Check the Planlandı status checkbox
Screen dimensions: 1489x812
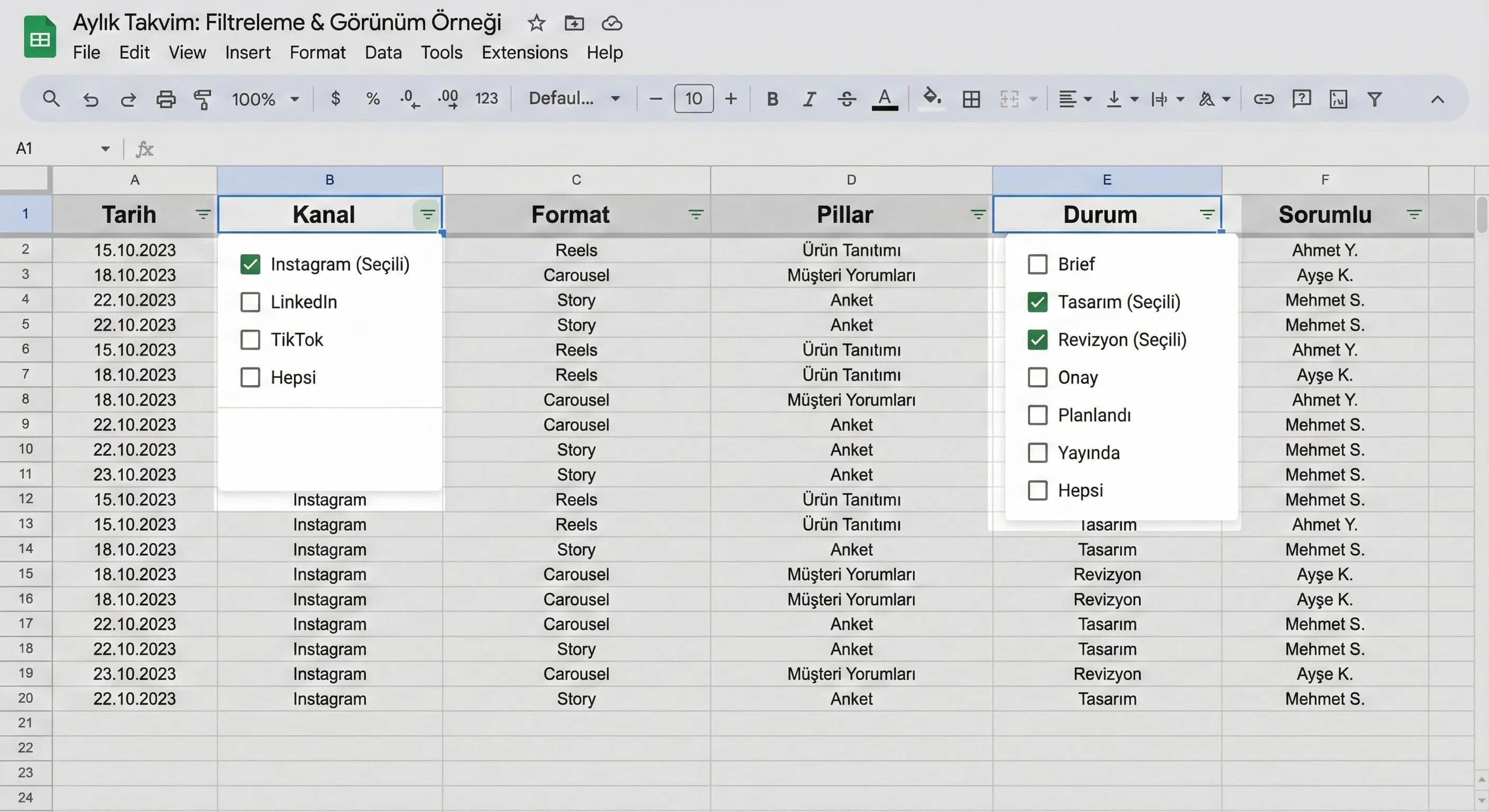coord(1037,415)
